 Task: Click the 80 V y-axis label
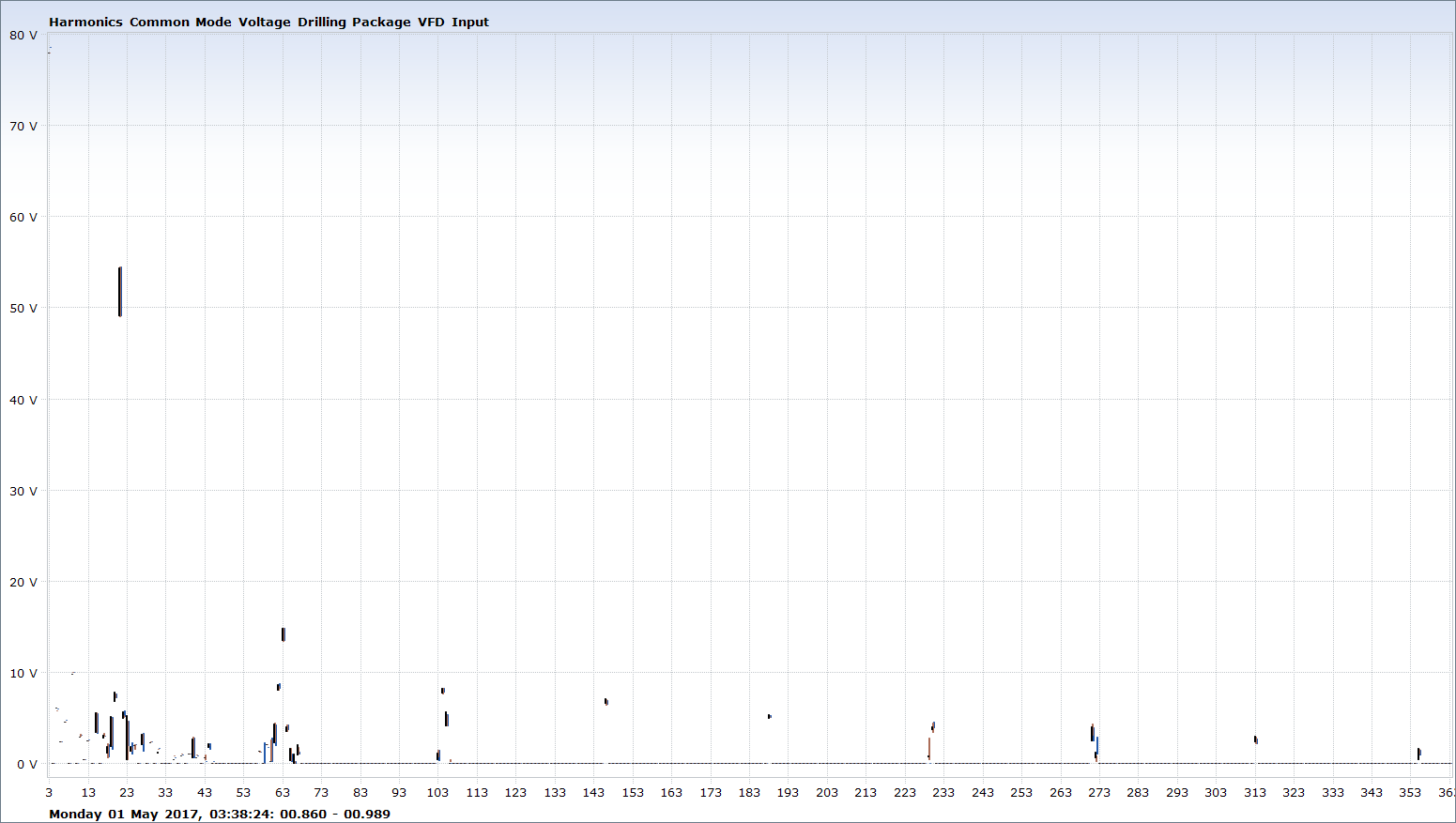[23, 35]
